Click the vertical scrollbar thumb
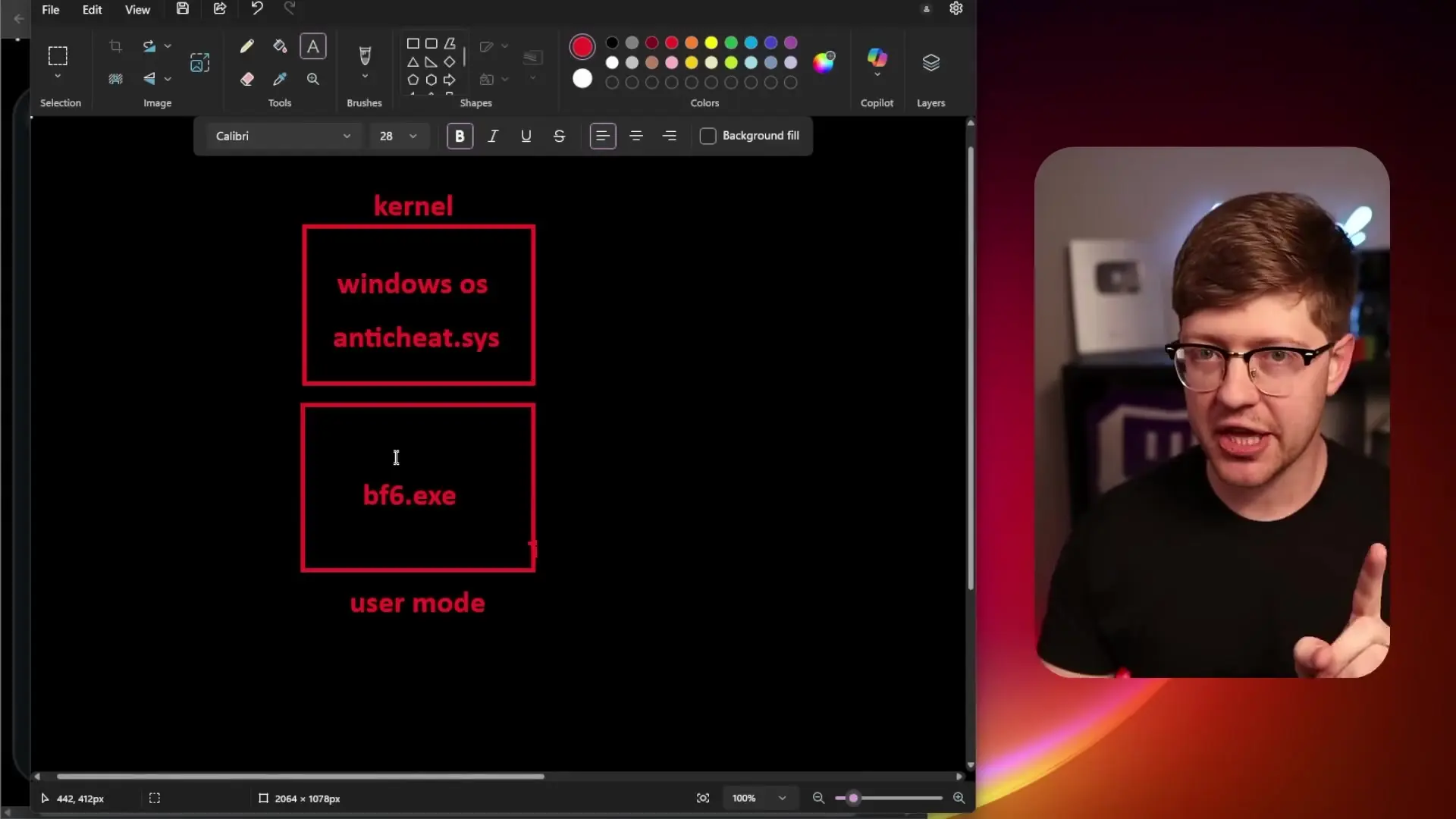Screen dimensions: 1456x819 [971, 368]
